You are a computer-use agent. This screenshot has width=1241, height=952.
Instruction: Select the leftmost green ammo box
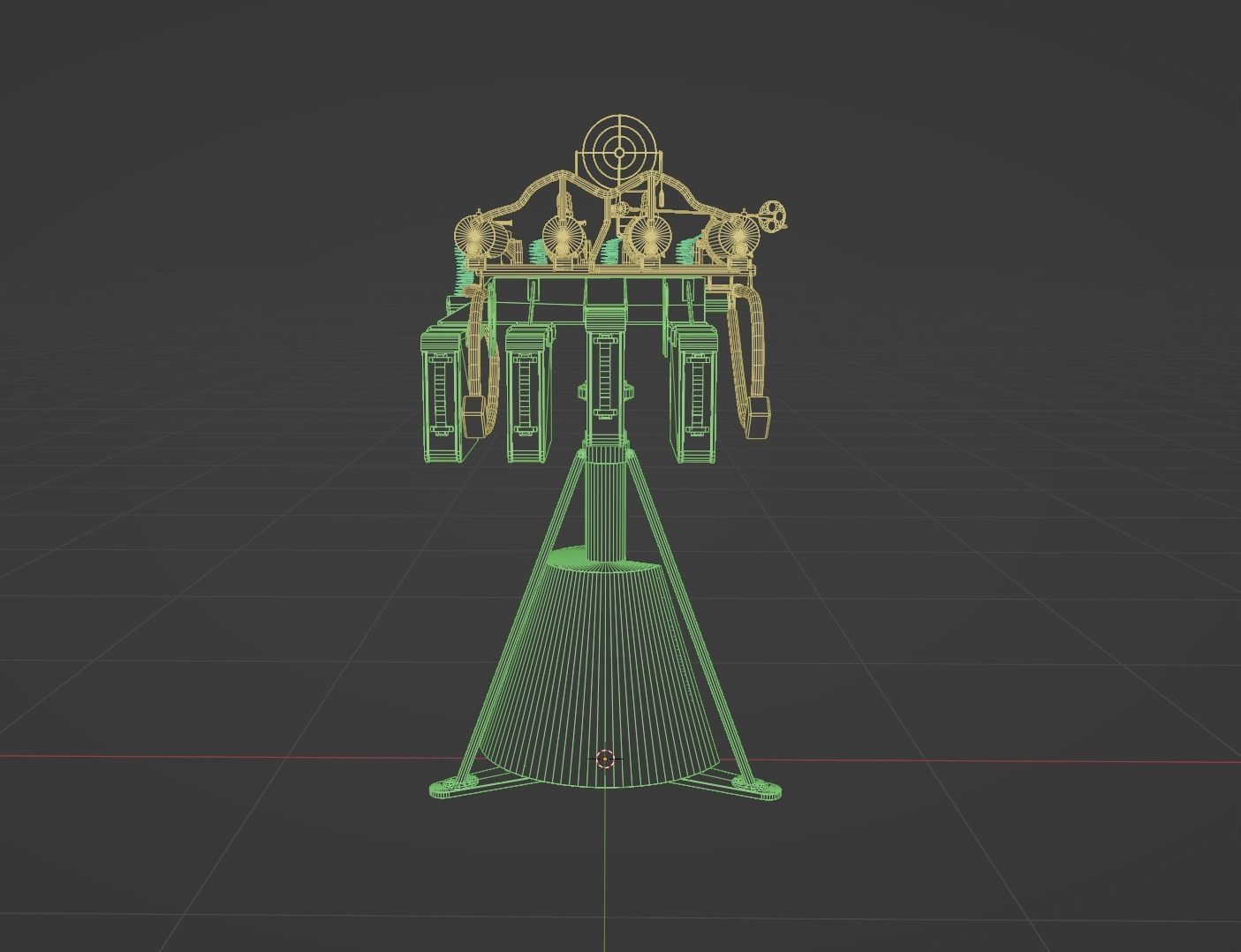tap(442, 394)
